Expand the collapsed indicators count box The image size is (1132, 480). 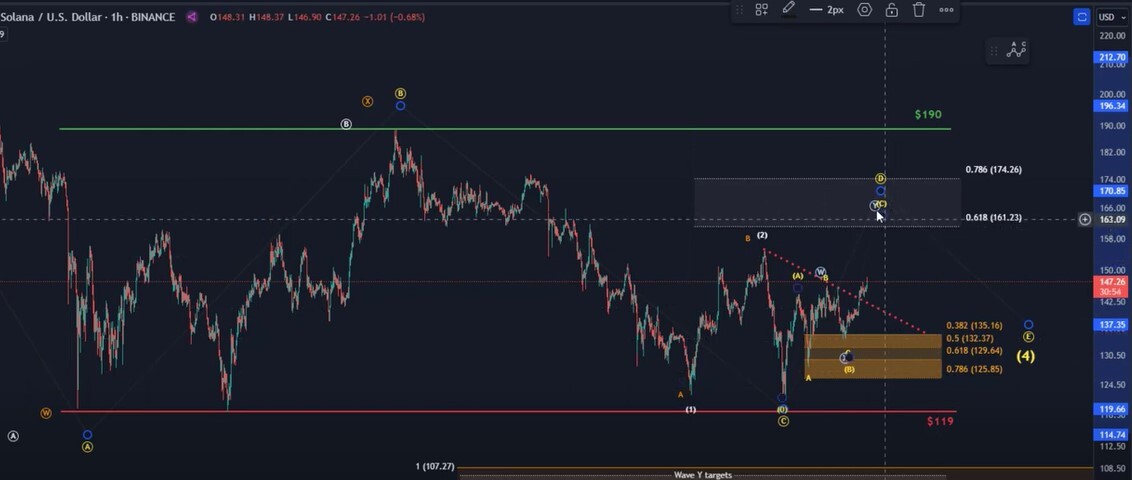[2, 34]
